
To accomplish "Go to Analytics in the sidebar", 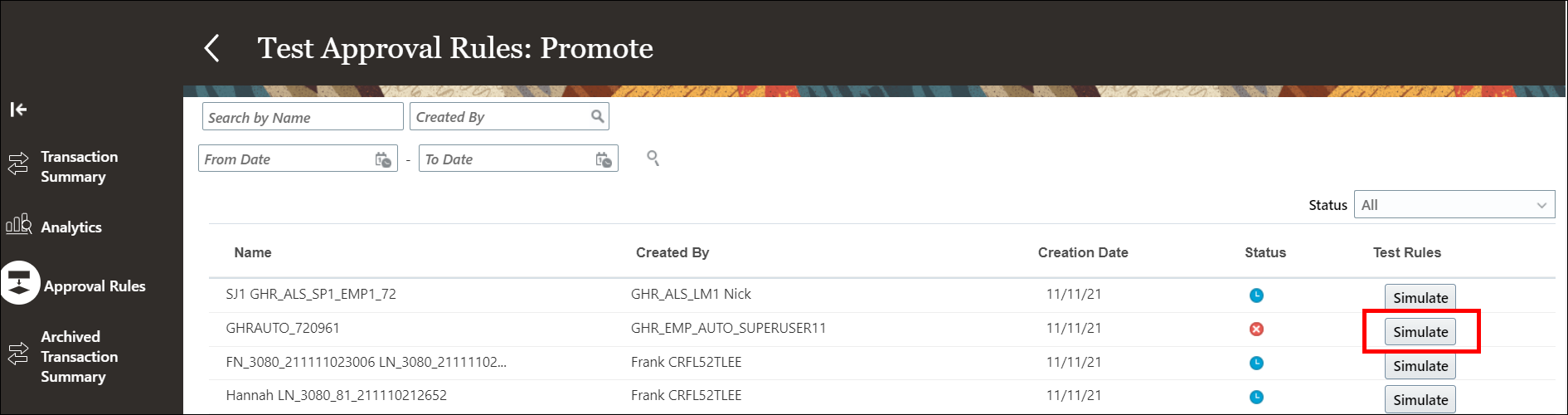I will coord(70,227).
